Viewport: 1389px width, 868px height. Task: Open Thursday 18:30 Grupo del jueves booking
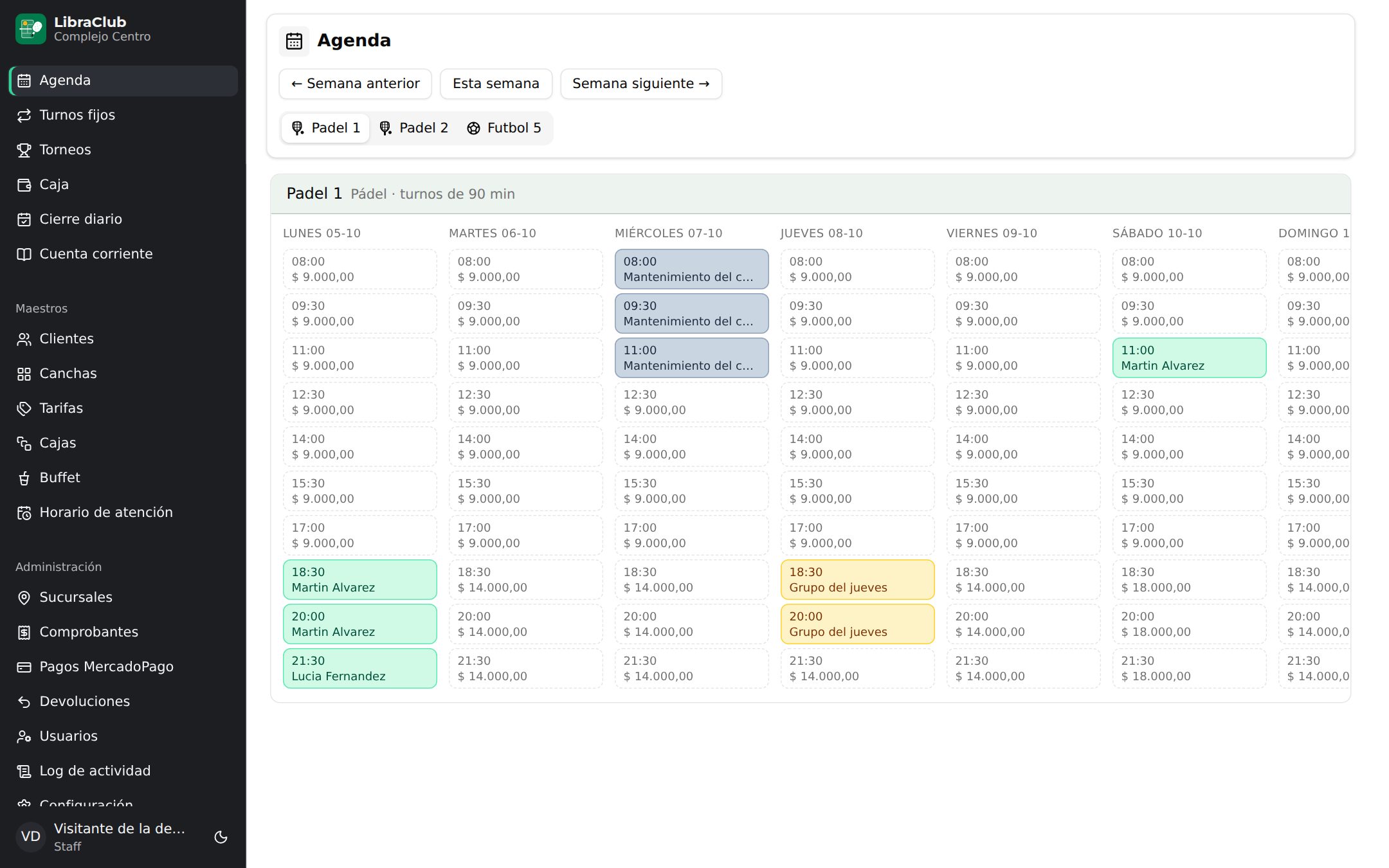858,580
